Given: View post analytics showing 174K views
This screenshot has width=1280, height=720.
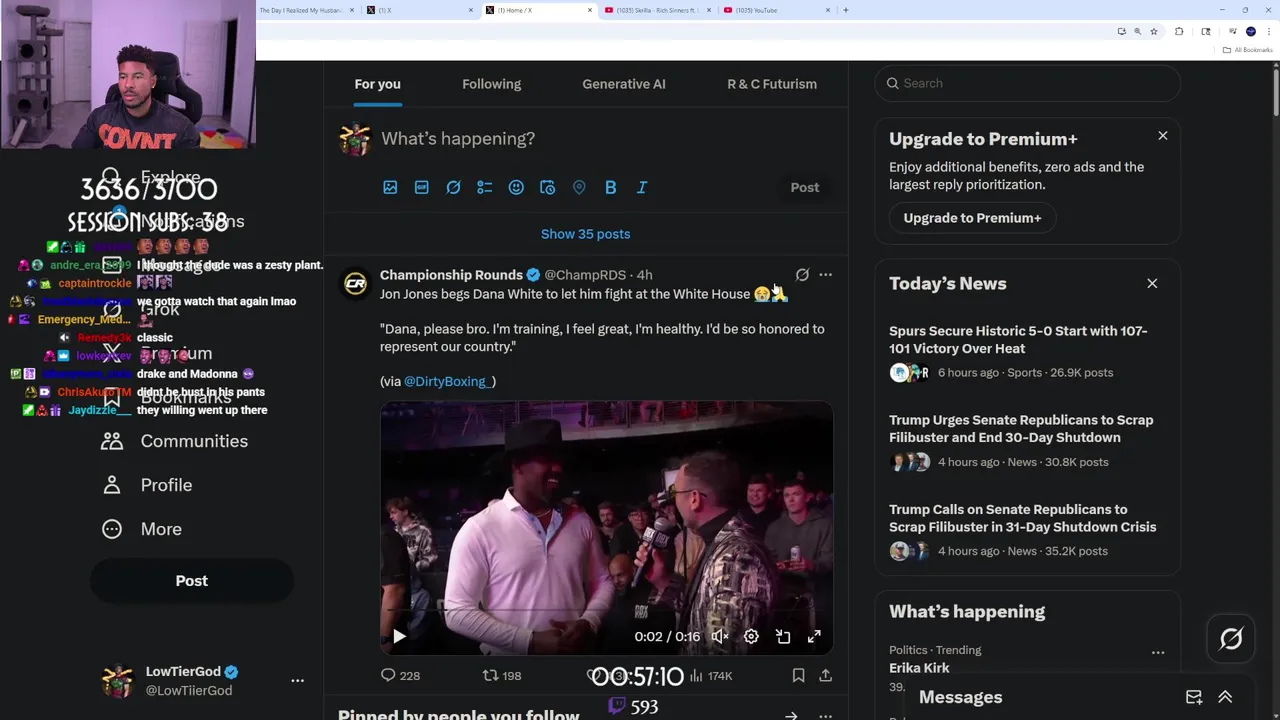Looking at the screenshot, I should click(x=711, y=676).
